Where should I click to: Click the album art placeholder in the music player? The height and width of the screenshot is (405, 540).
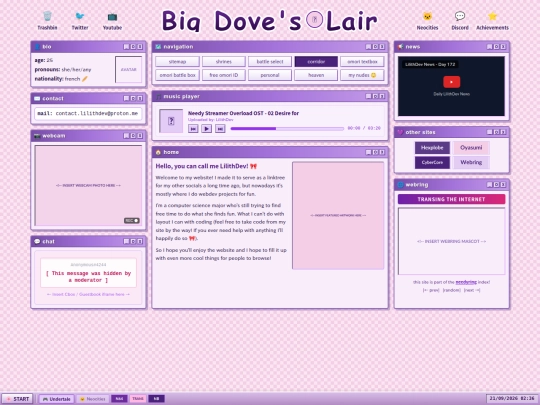tap(171, 121)
